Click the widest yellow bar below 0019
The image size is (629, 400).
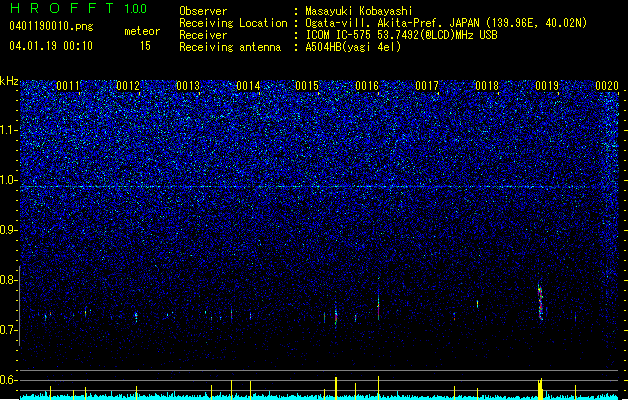click(540, 389)
